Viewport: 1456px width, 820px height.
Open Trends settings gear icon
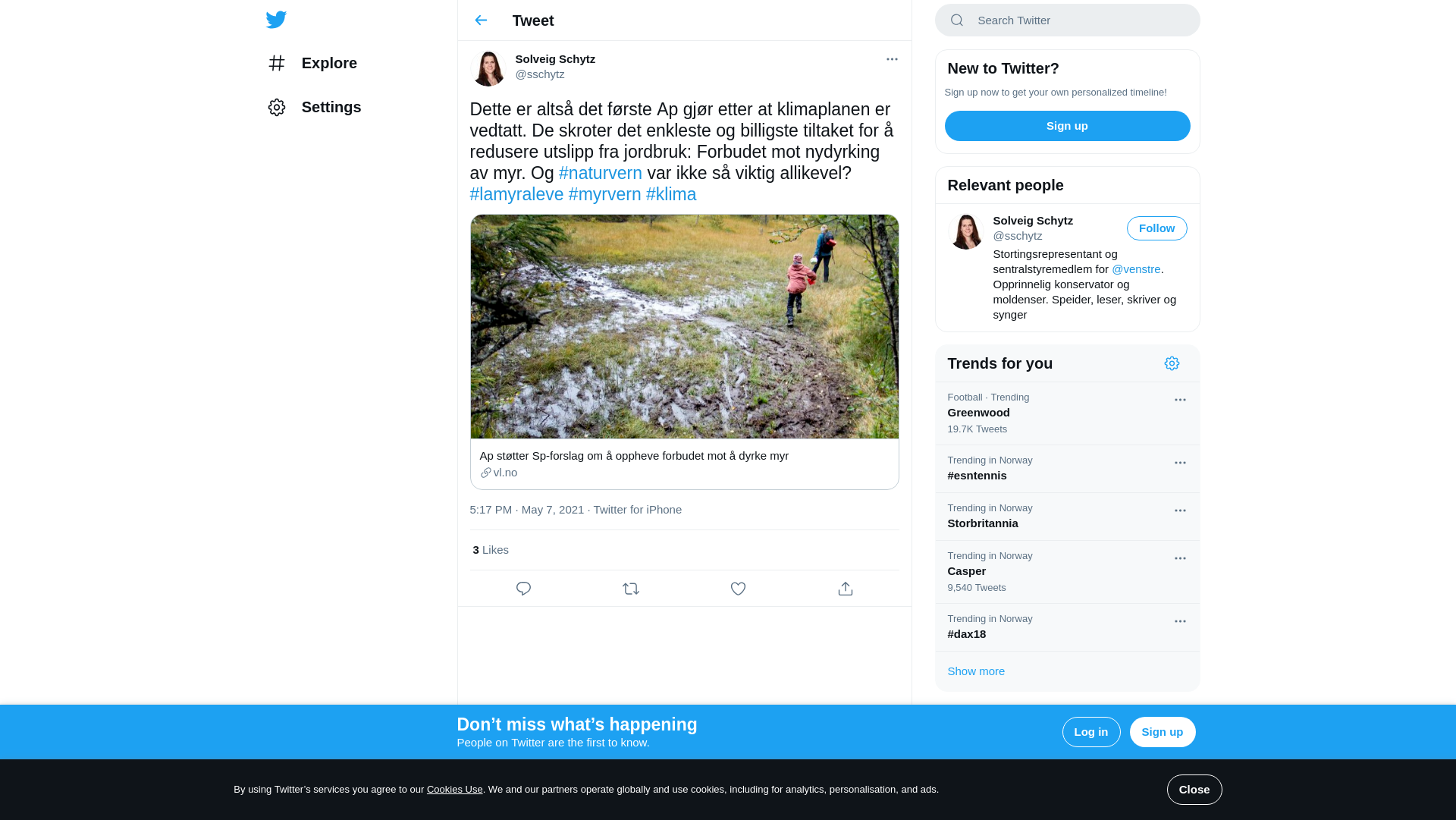1172,363
